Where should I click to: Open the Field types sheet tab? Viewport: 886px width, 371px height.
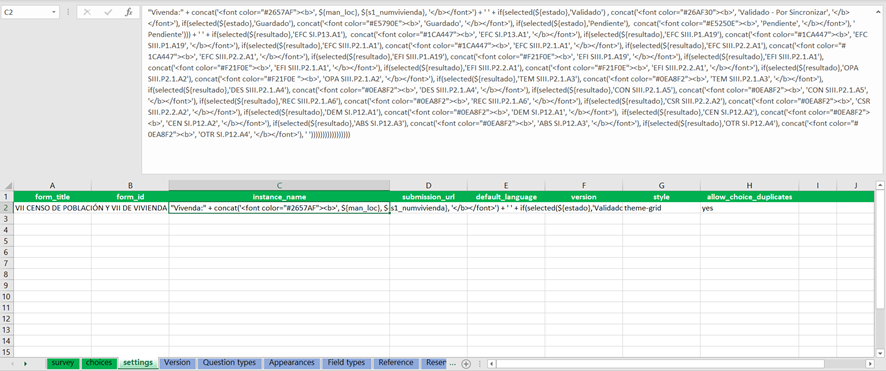point(346,363)
